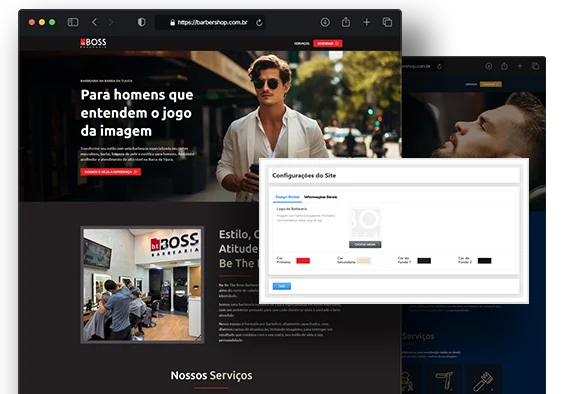This screenshot has height=394, width=564.
Task: Click 'Para homens que' headline text
Action: click(137, 95)
